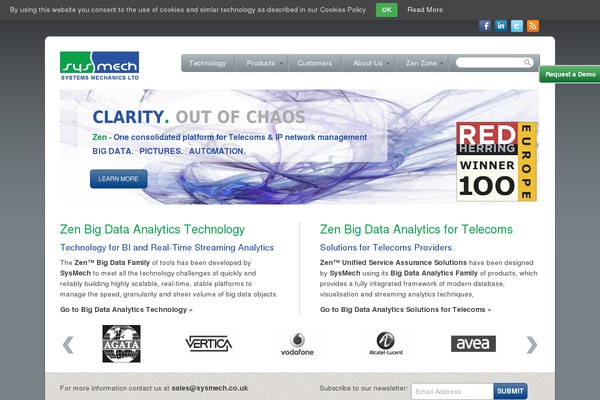600x400 pixels.
Task: Click the SysMech logo
Action: point(99,66)
